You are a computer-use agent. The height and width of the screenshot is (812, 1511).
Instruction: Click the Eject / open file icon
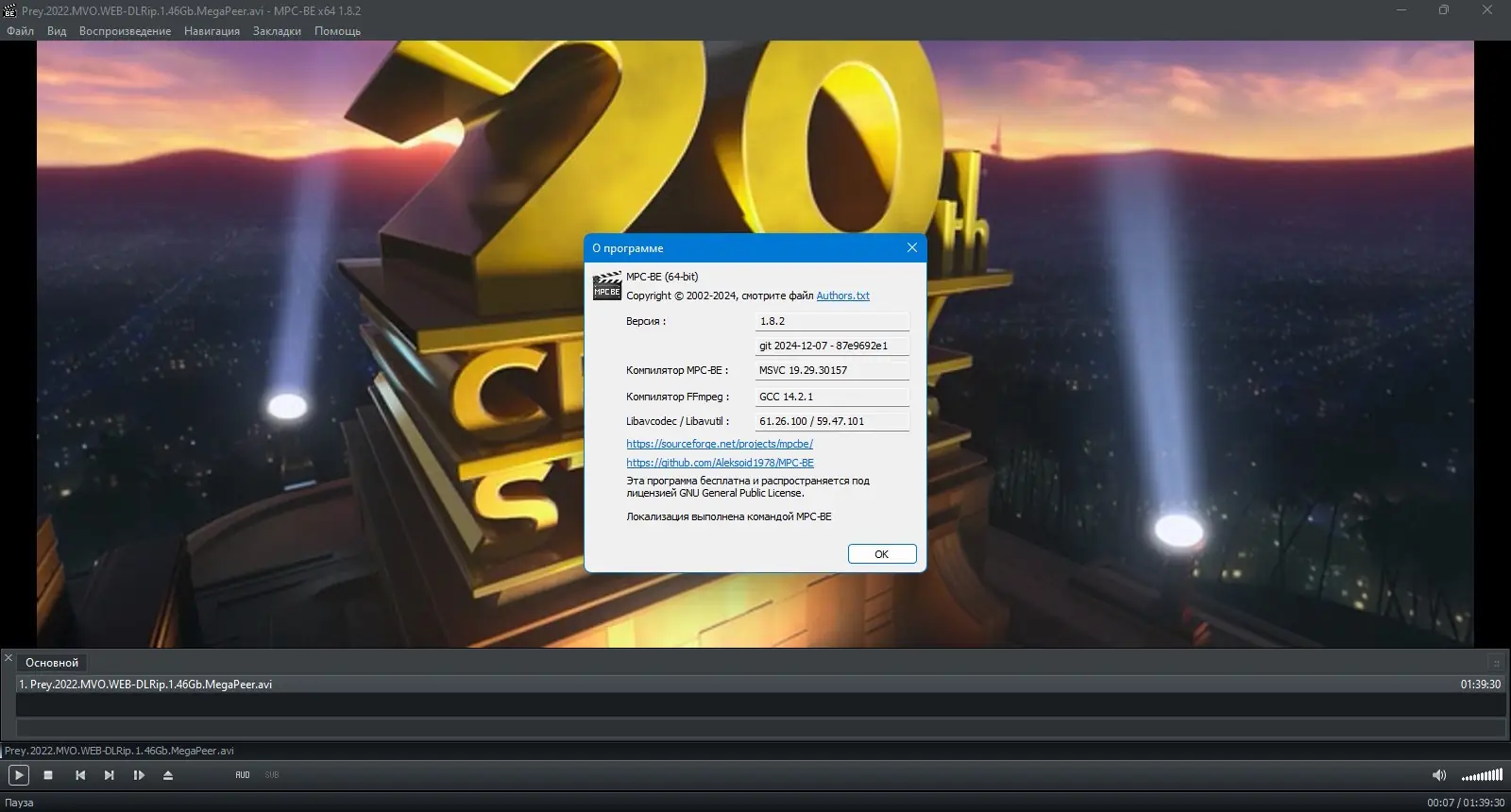[168, 775]
